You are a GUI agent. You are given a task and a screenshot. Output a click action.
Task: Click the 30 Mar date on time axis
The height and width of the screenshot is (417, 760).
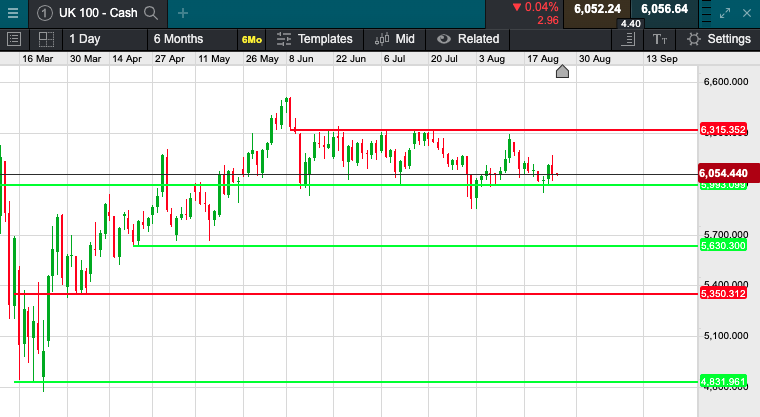pos(85,59)
